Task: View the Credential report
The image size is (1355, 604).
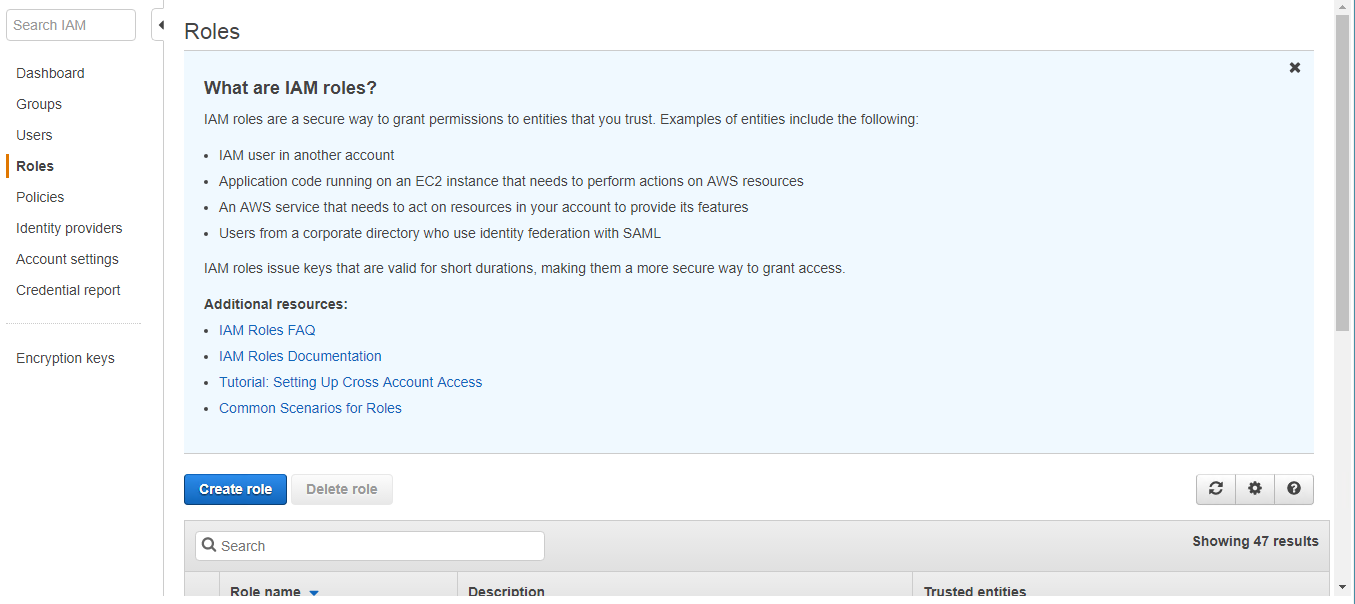Action: 68,290
